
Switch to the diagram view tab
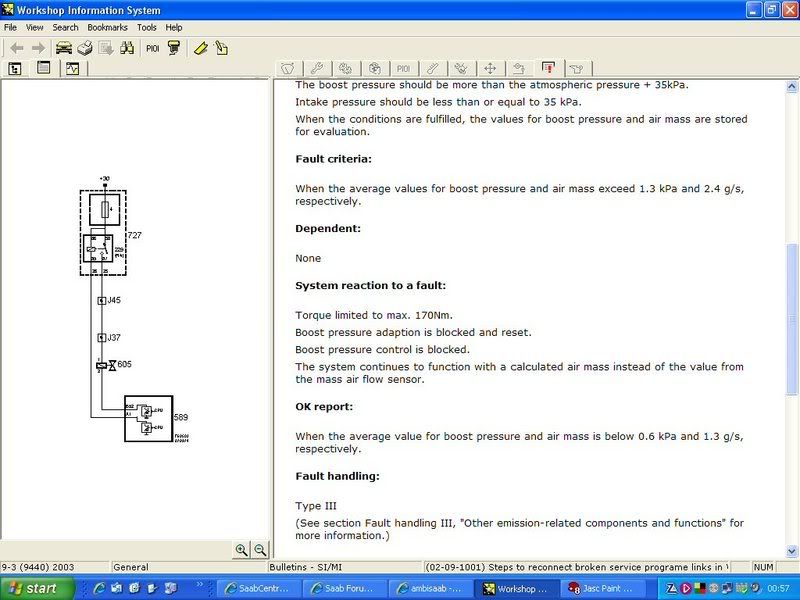(72, 69)
